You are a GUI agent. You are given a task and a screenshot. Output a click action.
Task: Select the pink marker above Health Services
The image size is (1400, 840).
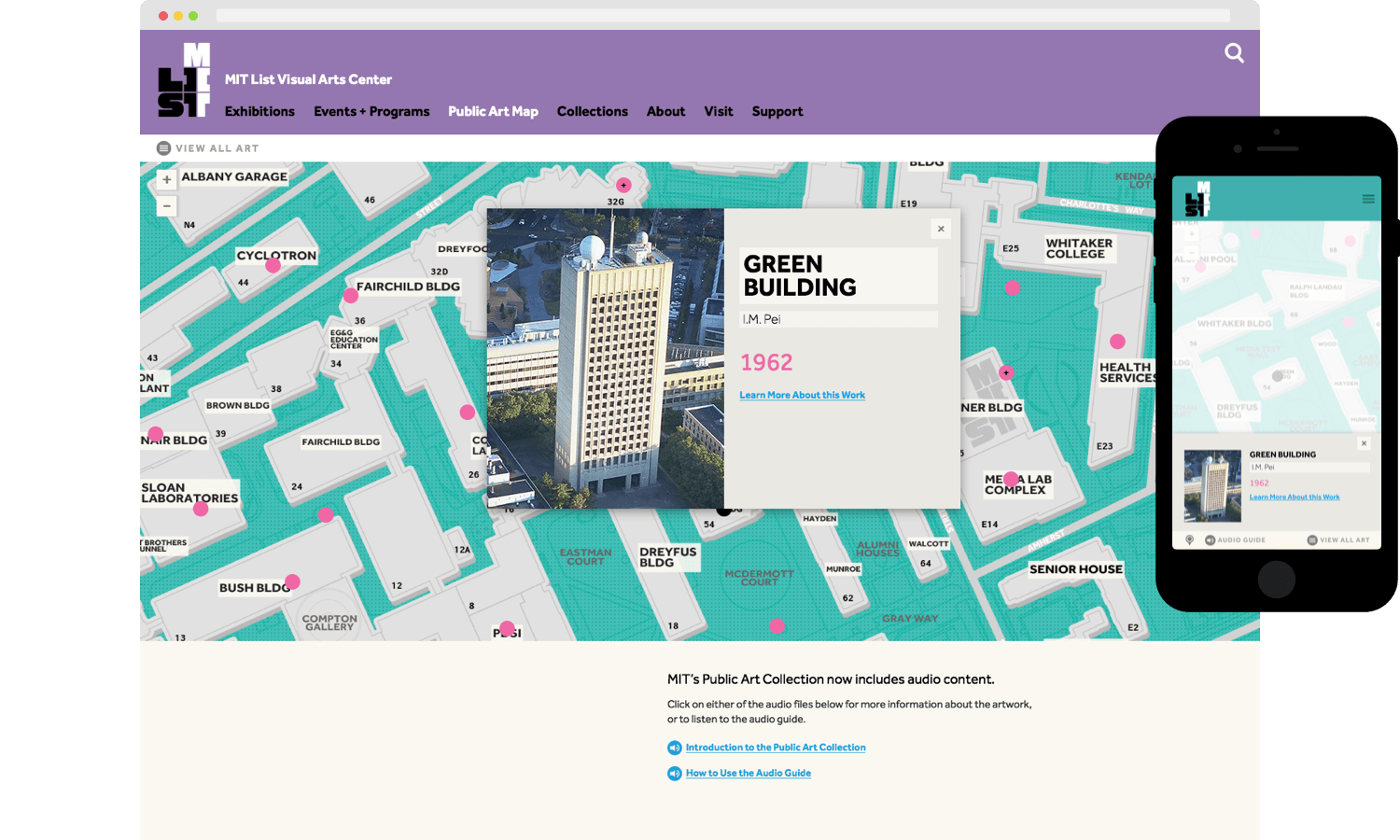click(1117, 342)
